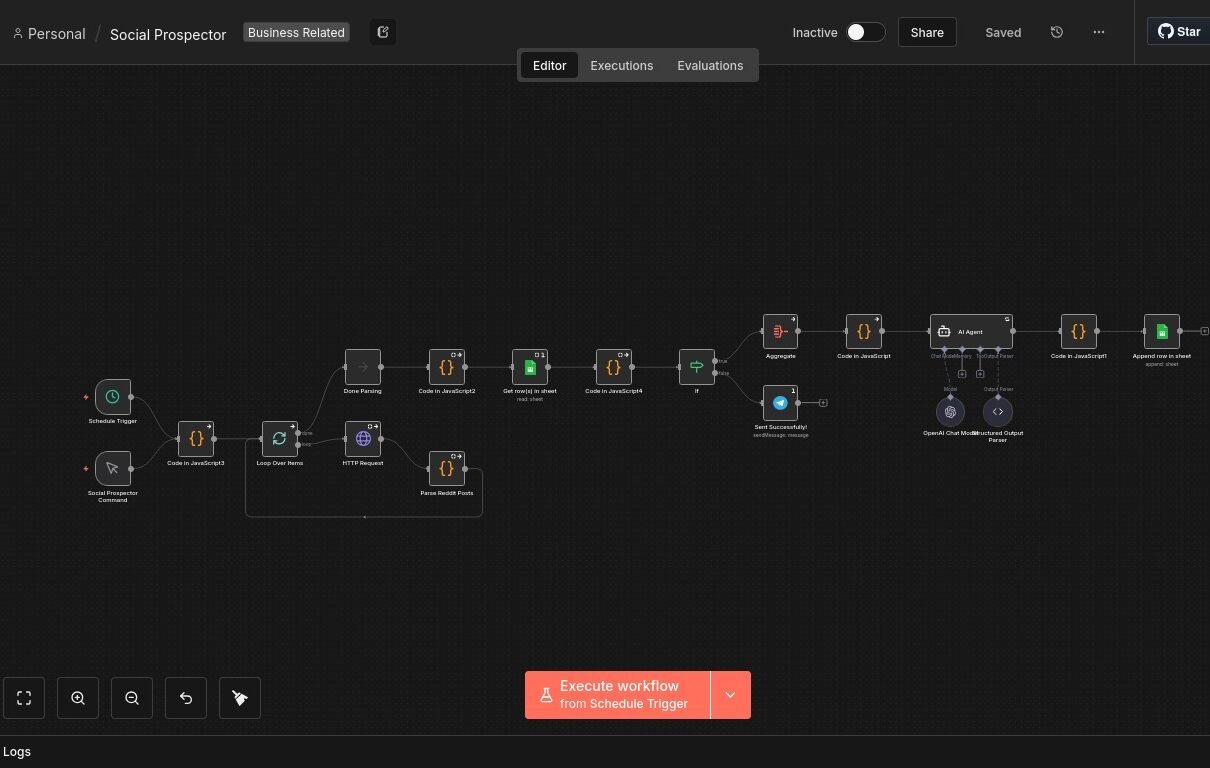The height and width of the screenshot is (768, 1210).
Task: Select the Aggregate node
Action: coord(781,332)
